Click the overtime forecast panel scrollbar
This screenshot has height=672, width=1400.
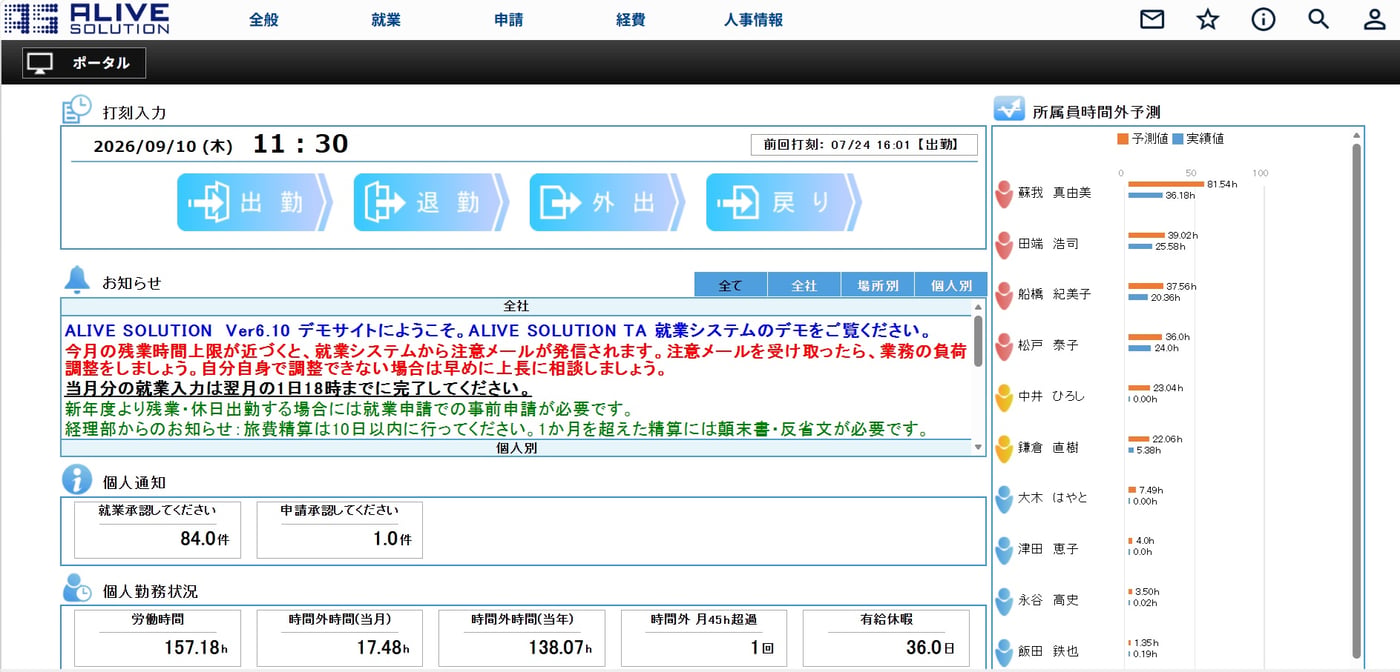1357,400
